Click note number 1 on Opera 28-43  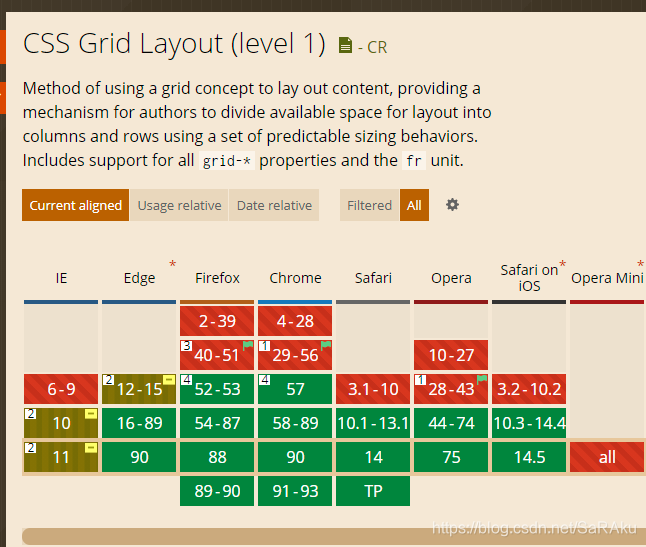tap(420, 380)
